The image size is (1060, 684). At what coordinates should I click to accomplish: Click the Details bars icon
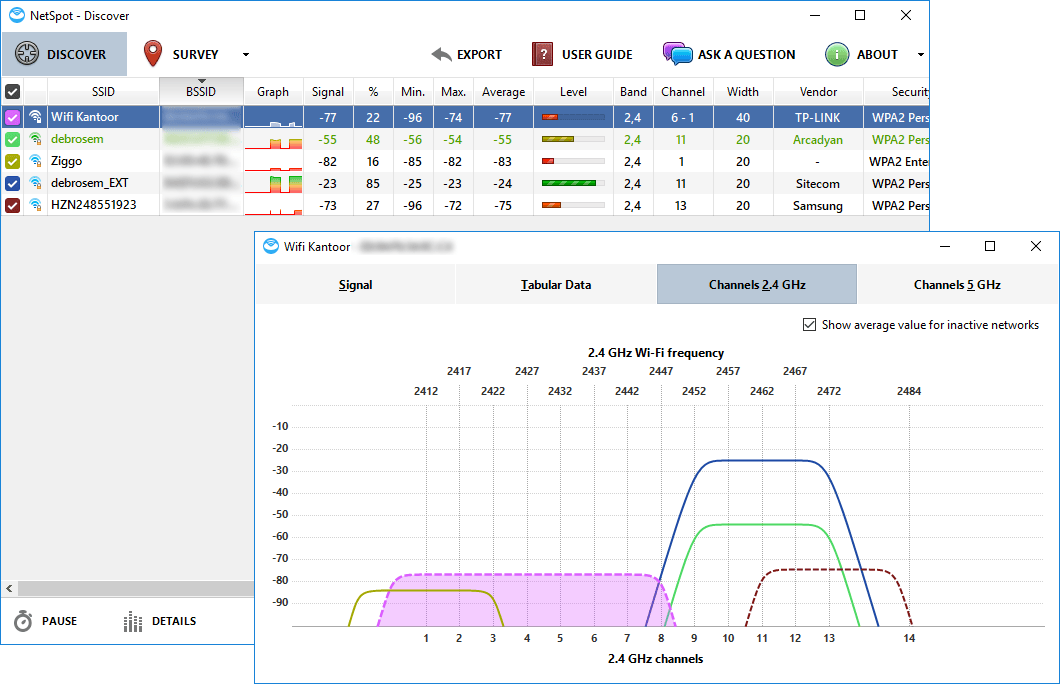pos(133,621)
